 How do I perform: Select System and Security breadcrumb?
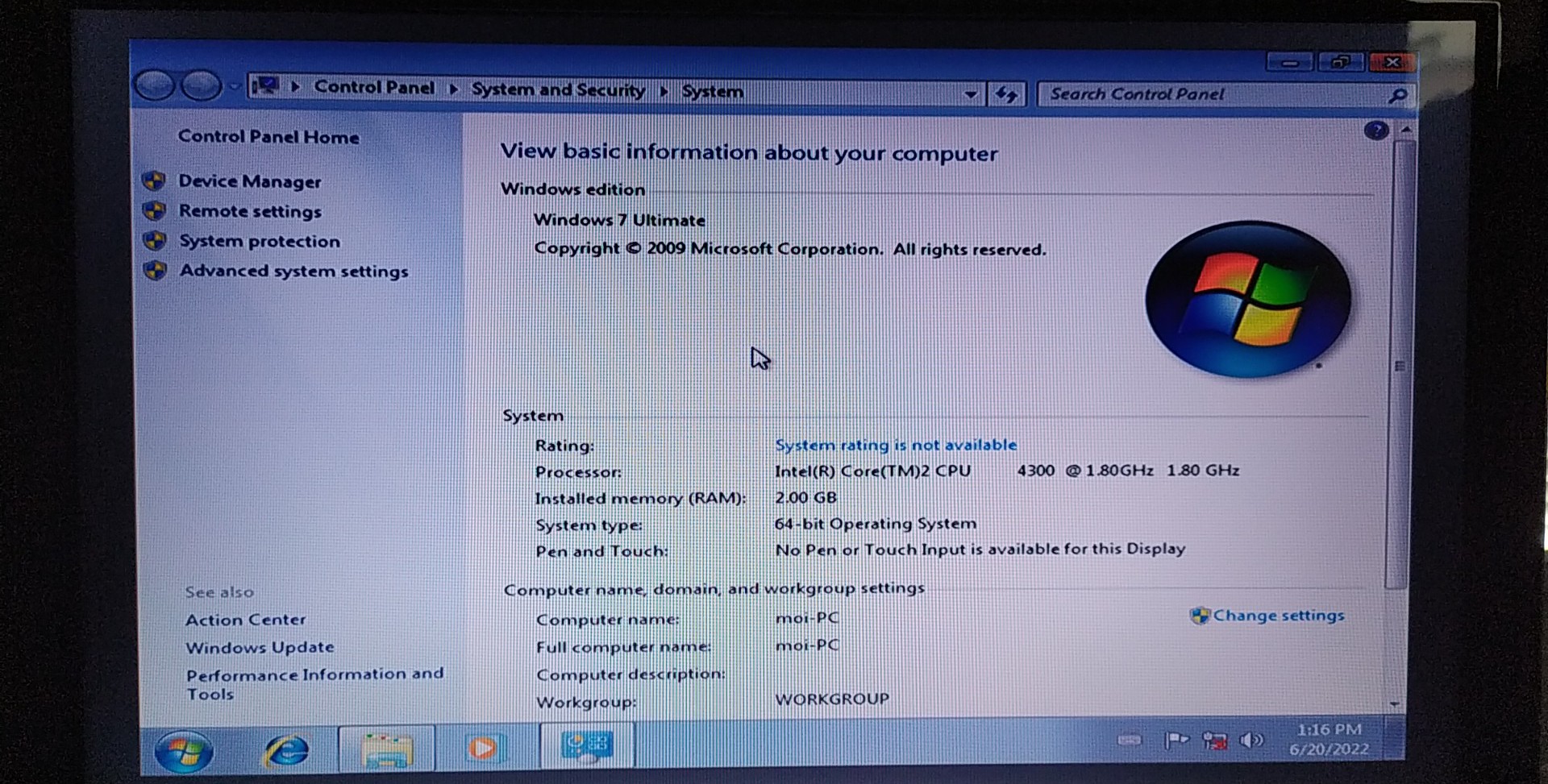click(558, 89)
